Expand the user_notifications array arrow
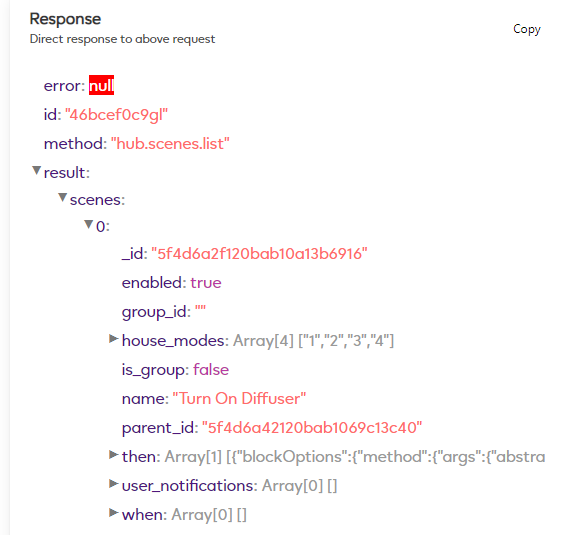Screen dimensions: 567x535 click(114, 484)
